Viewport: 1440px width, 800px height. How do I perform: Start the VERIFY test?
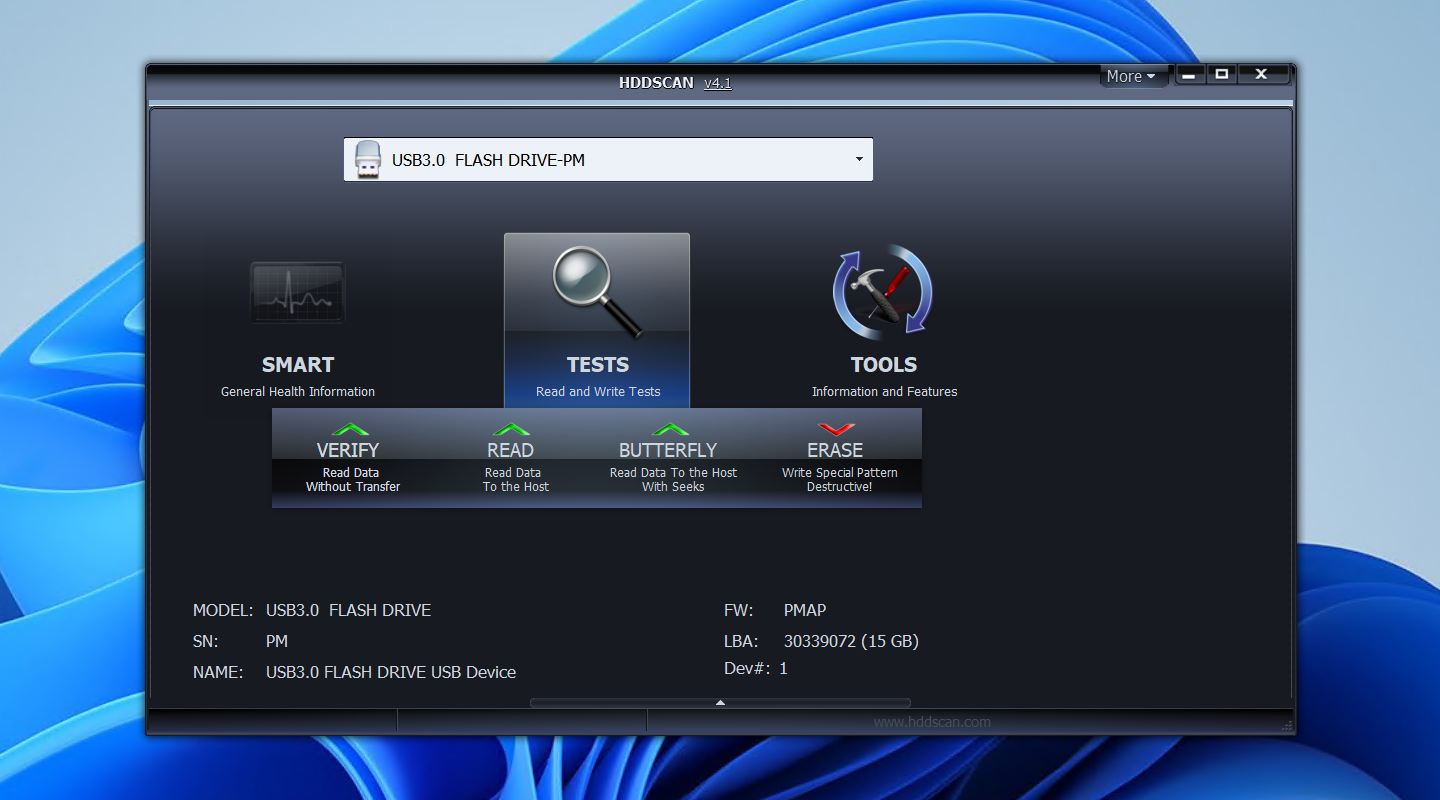click(x=349, y=450)
